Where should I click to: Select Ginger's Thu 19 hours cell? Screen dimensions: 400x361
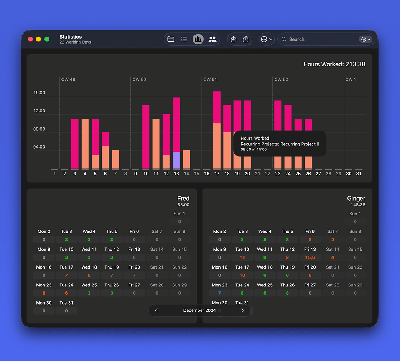pyautogui.click(x=287, y=275)
